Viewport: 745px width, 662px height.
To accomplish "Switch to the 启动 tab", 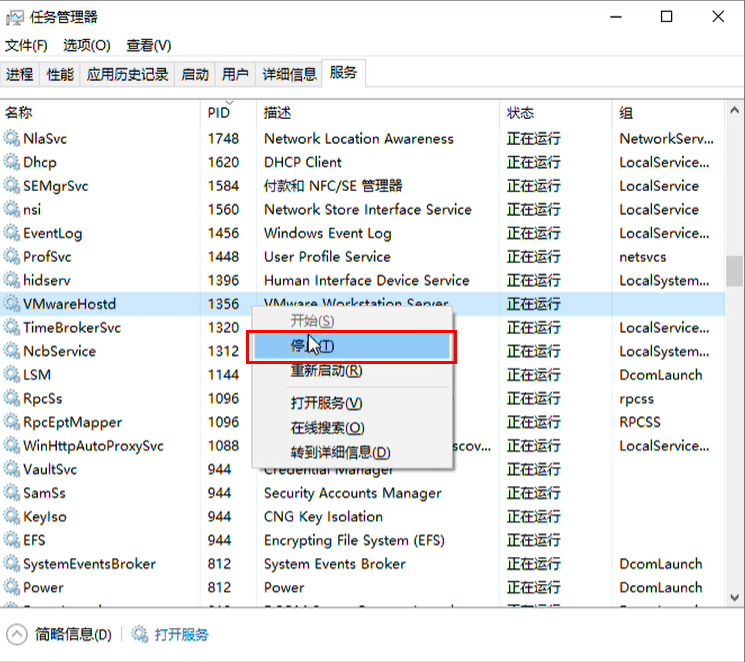I will pyautogui.click(x=195, y=74).
